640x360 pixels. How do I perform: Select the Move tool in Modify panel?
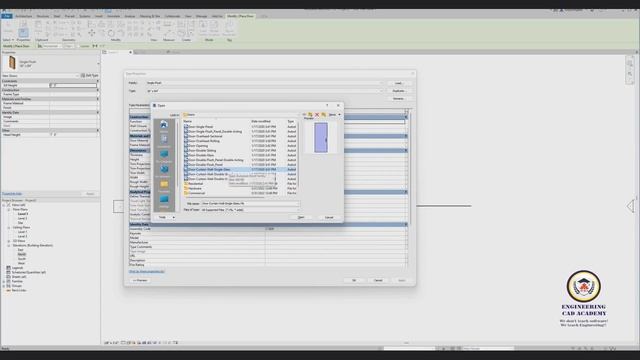[x=91, y=33]
